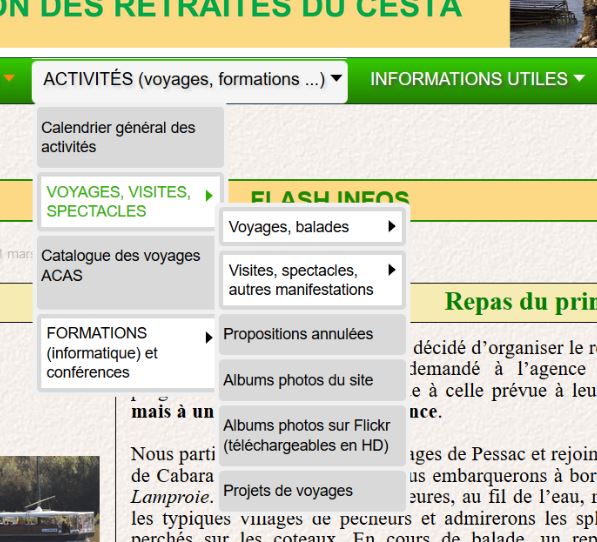
Task: Choose Voyages, balades submenu item
Action: pyautogui.click(x=313, y=227)
